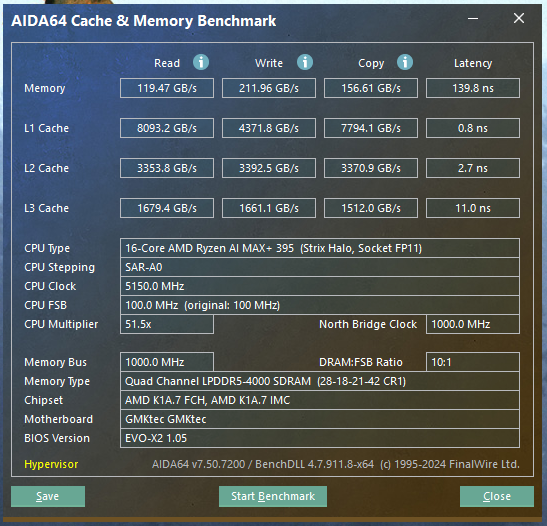Close the window using the X icon
Image resolution: width=547 pixels, height=526 pixels.
pyautogui.click(x=519, y=18)
